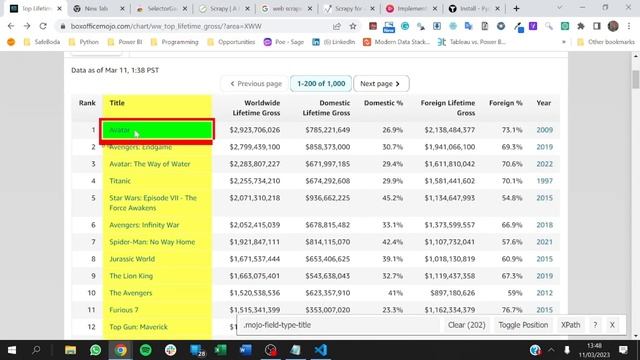The image size is (640, 360).
Task: Close the SelectorGadget bar with X
Action: 612,325
